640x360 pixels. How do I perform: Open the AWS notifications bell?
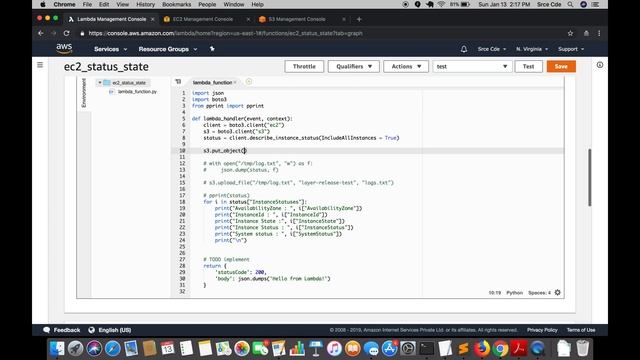tap(464, 49)
